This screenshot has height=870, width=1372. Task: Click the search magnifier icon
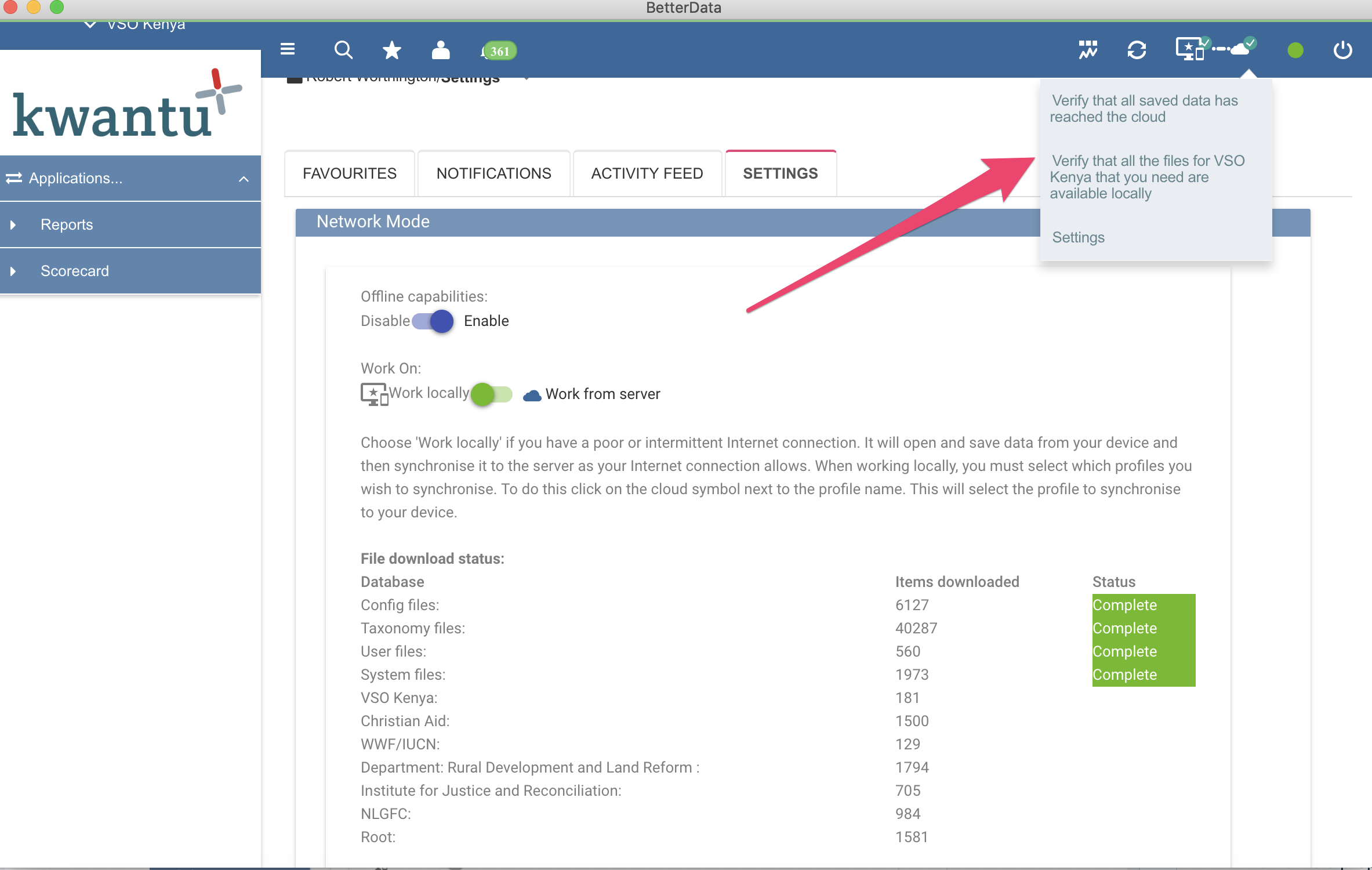pos(343,50)
